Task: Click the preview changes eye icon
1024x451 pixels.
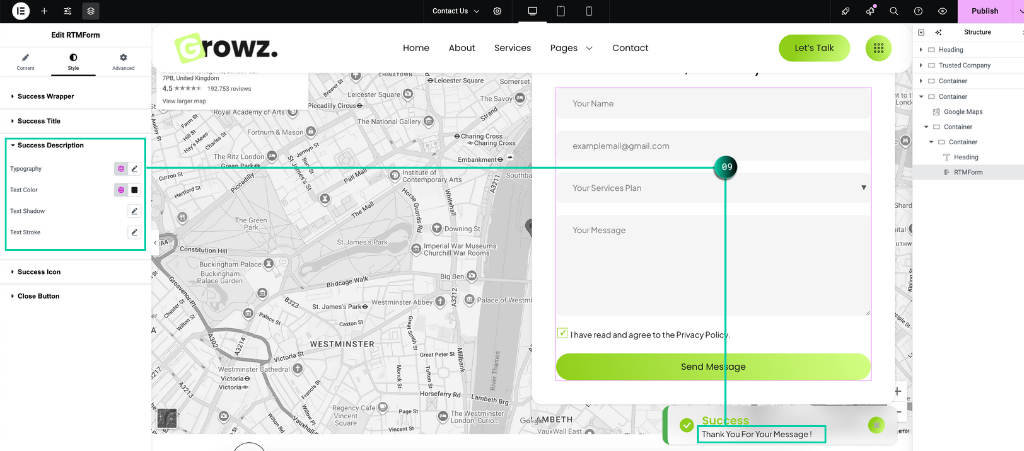Action: point(943,11)
